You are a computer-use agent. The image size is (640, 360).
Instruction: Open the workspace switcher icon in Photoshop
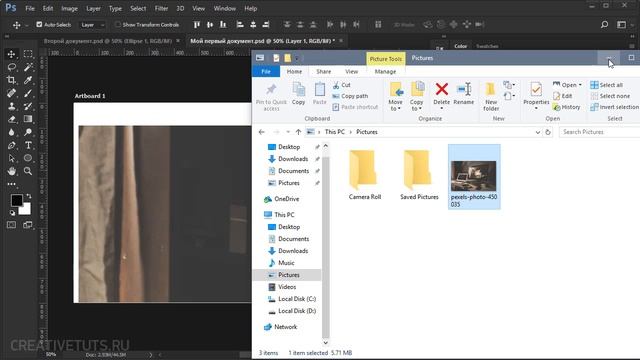pyautogui.click(x=621, y=24)
